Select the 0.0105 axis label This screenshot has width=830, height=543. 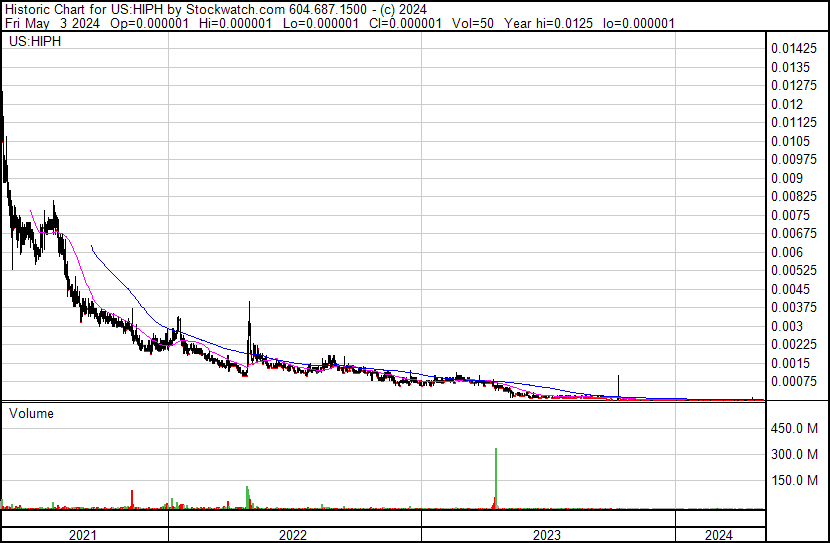pos(790,141)
